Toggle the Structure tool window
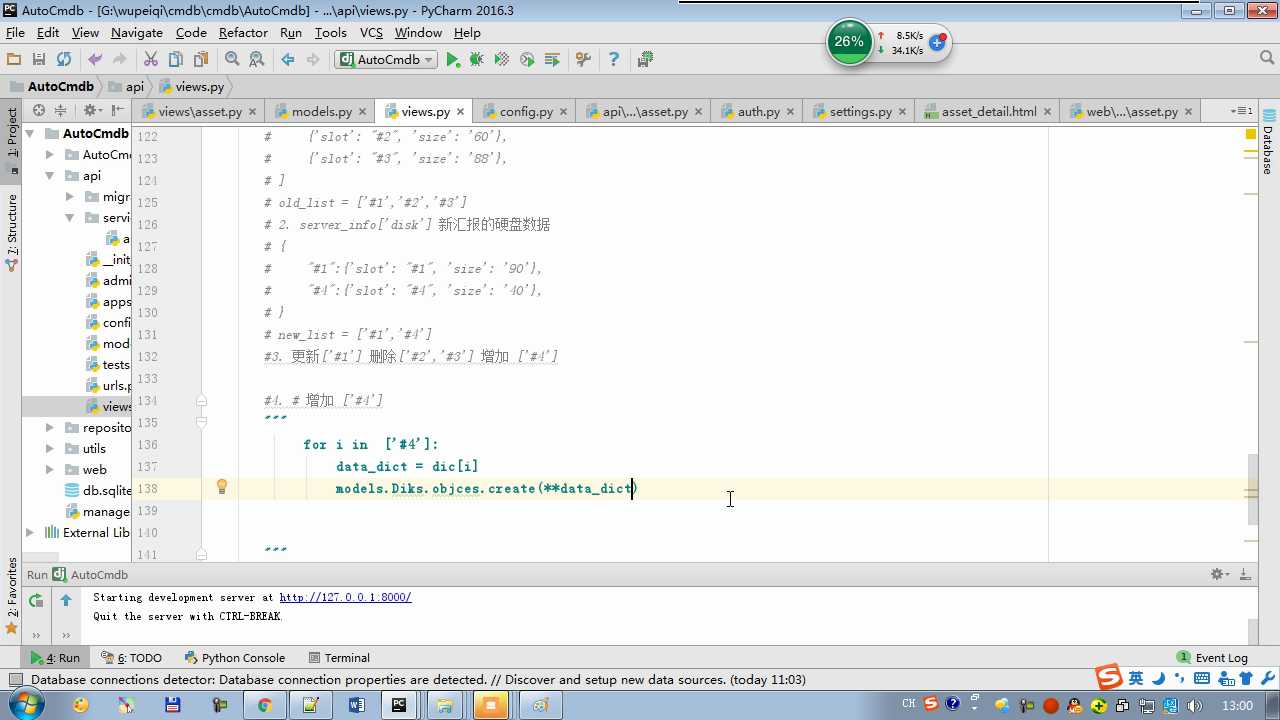This screenshot has width=1280, height=720. [x=12, y=232]
